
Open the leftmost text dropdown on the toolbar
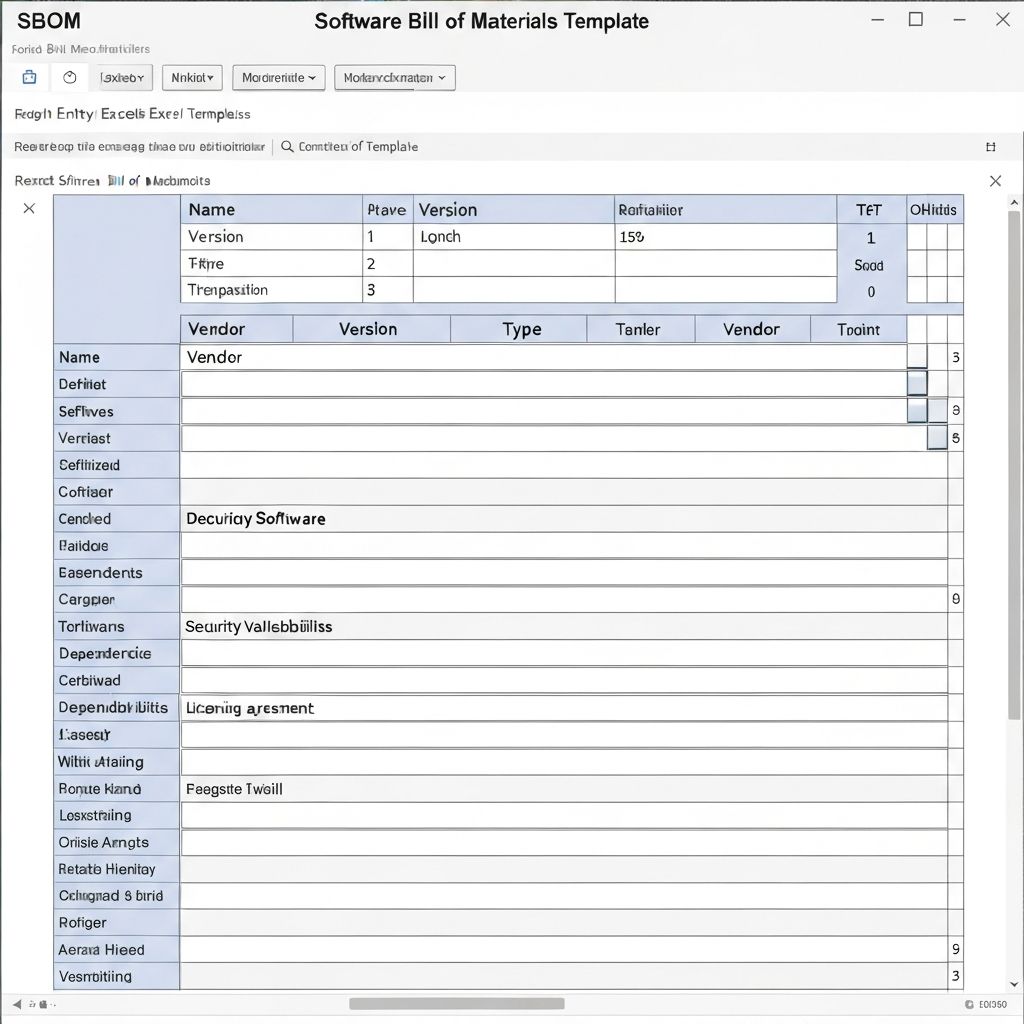pyautogui.click(x=123, y=77)
